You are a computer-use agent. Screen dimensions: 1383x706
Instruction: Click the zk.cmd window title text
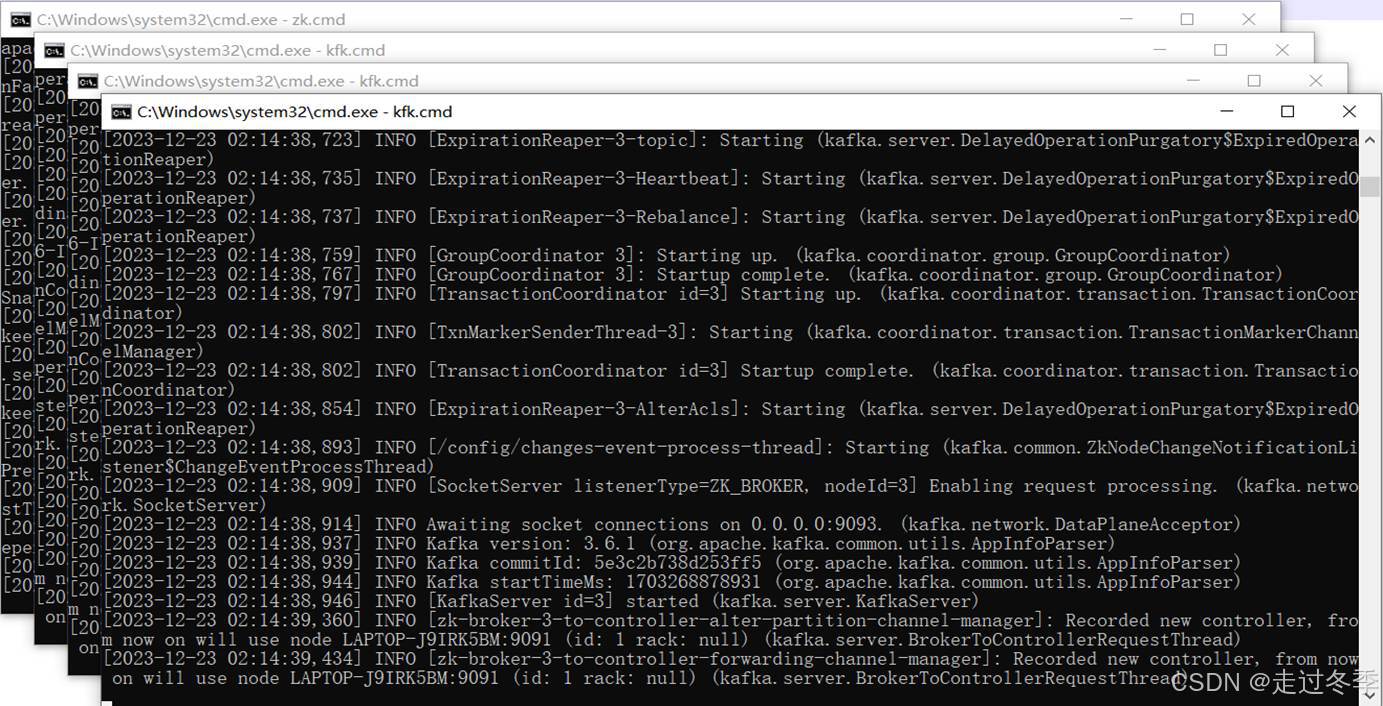[191, 19]
